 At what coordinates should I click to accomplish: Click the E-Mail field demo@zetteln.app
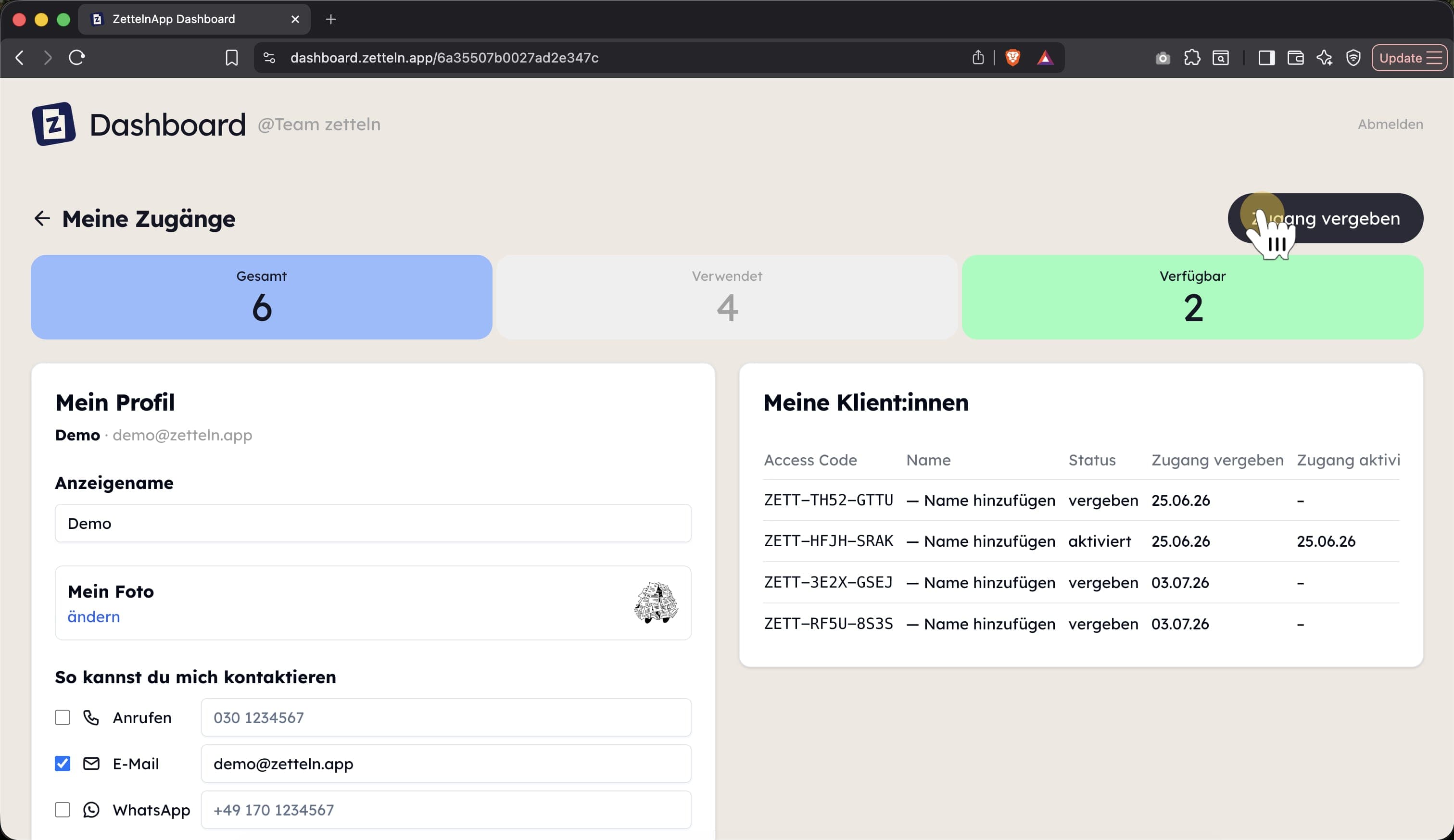pyautogui.click(x=446, y=763)
